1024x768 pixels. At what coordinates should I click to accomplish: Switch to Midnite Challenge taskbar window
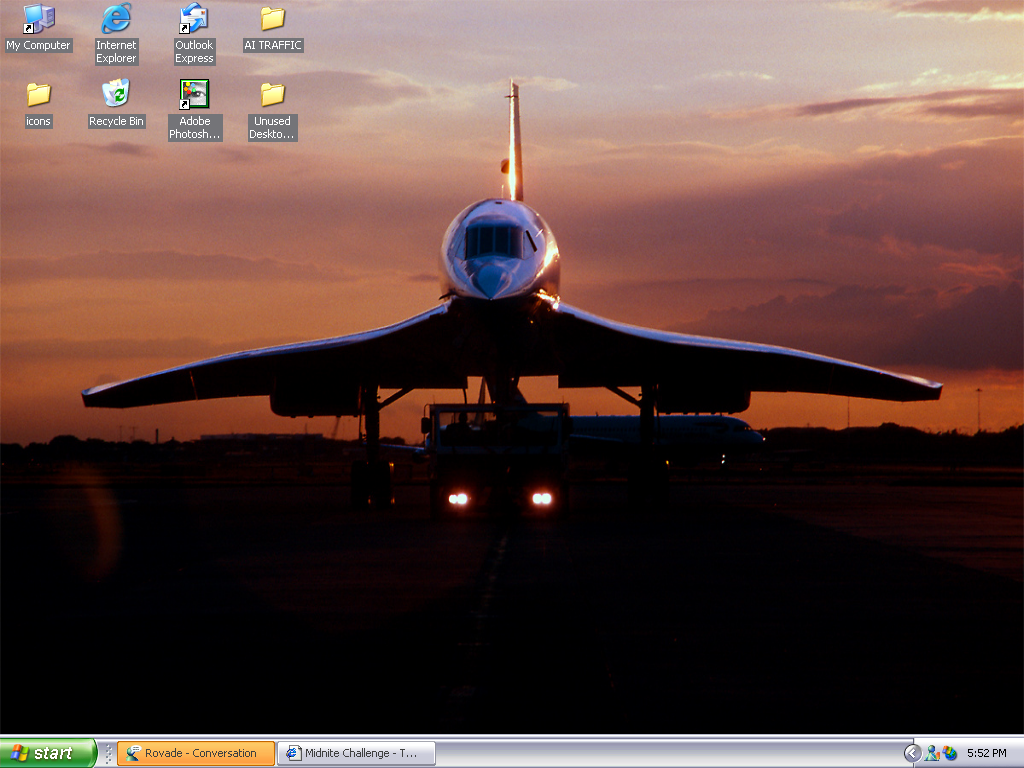coord(357,753)
